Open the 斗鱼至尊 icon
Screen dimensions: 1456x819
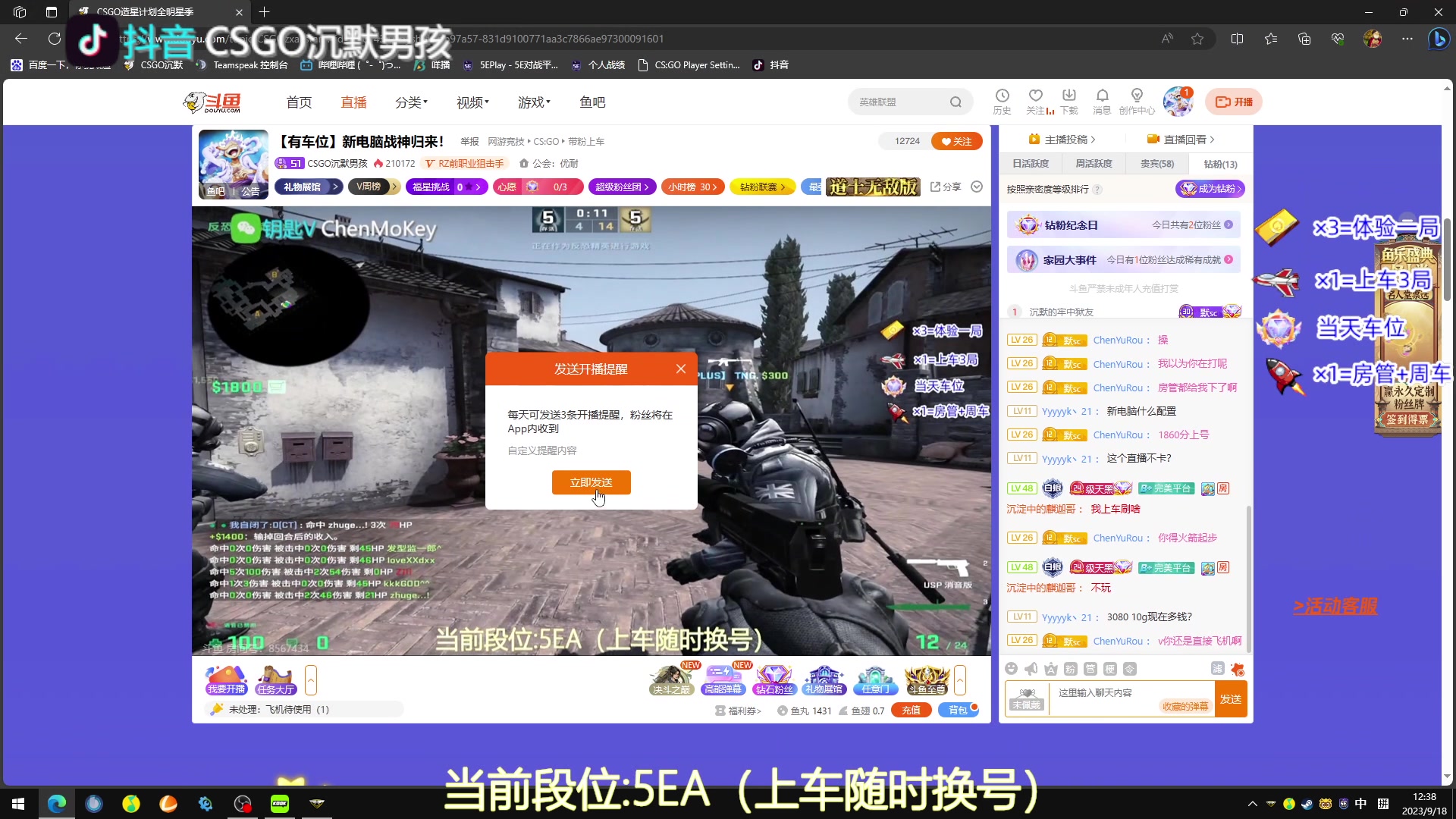(927, 679)
